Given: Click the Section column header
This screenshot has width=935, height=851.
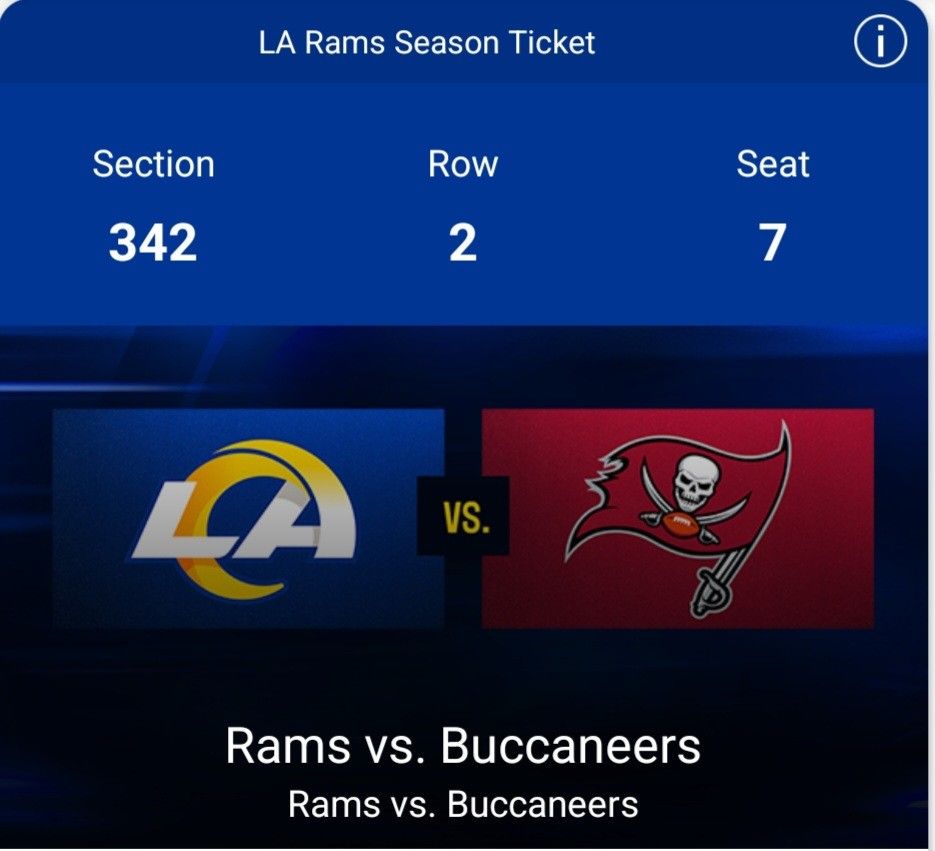Looking at the screenshot, I should click(x=155, y=164).
